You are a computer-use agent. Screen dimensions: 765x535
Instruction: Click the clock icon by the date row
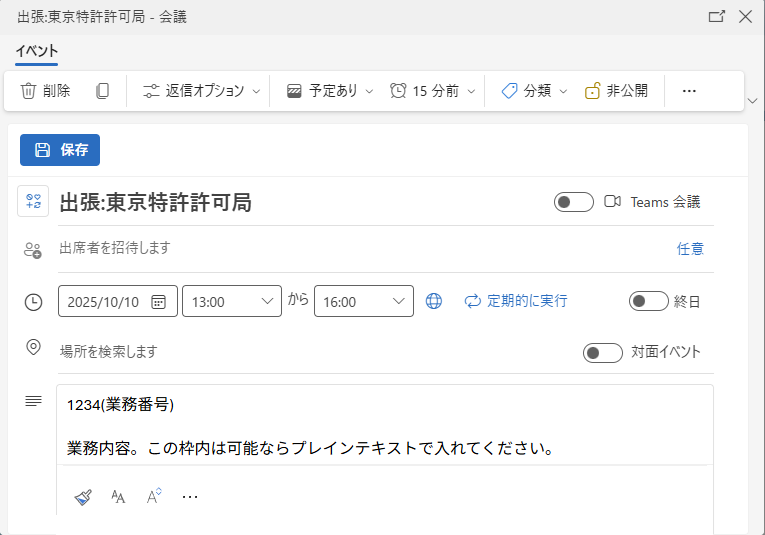[33, 302]
